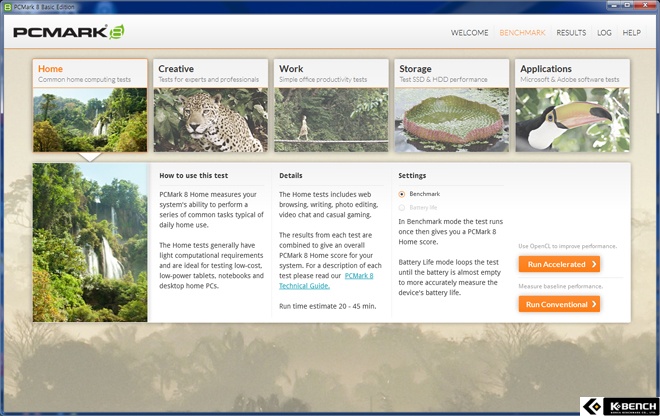
Task: Open the LOG tab
Action: (x=604, y=33)
